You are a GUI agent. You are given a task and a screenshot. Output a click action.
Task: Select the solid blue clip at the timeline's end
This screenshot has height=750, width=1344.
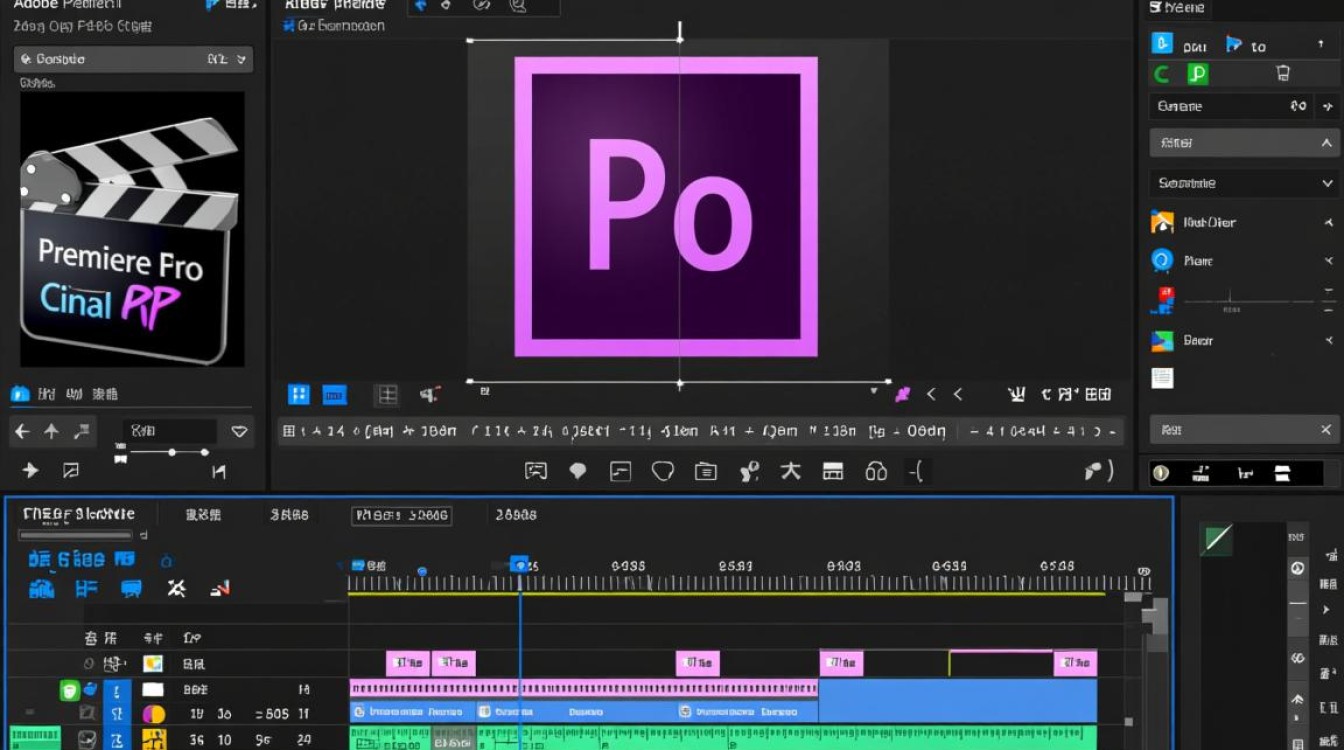coord(958,700)
